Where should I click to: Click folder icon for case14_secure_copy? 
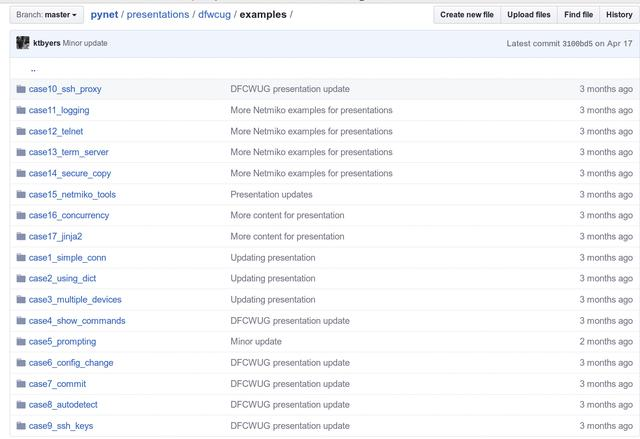[x=21, y=173]
